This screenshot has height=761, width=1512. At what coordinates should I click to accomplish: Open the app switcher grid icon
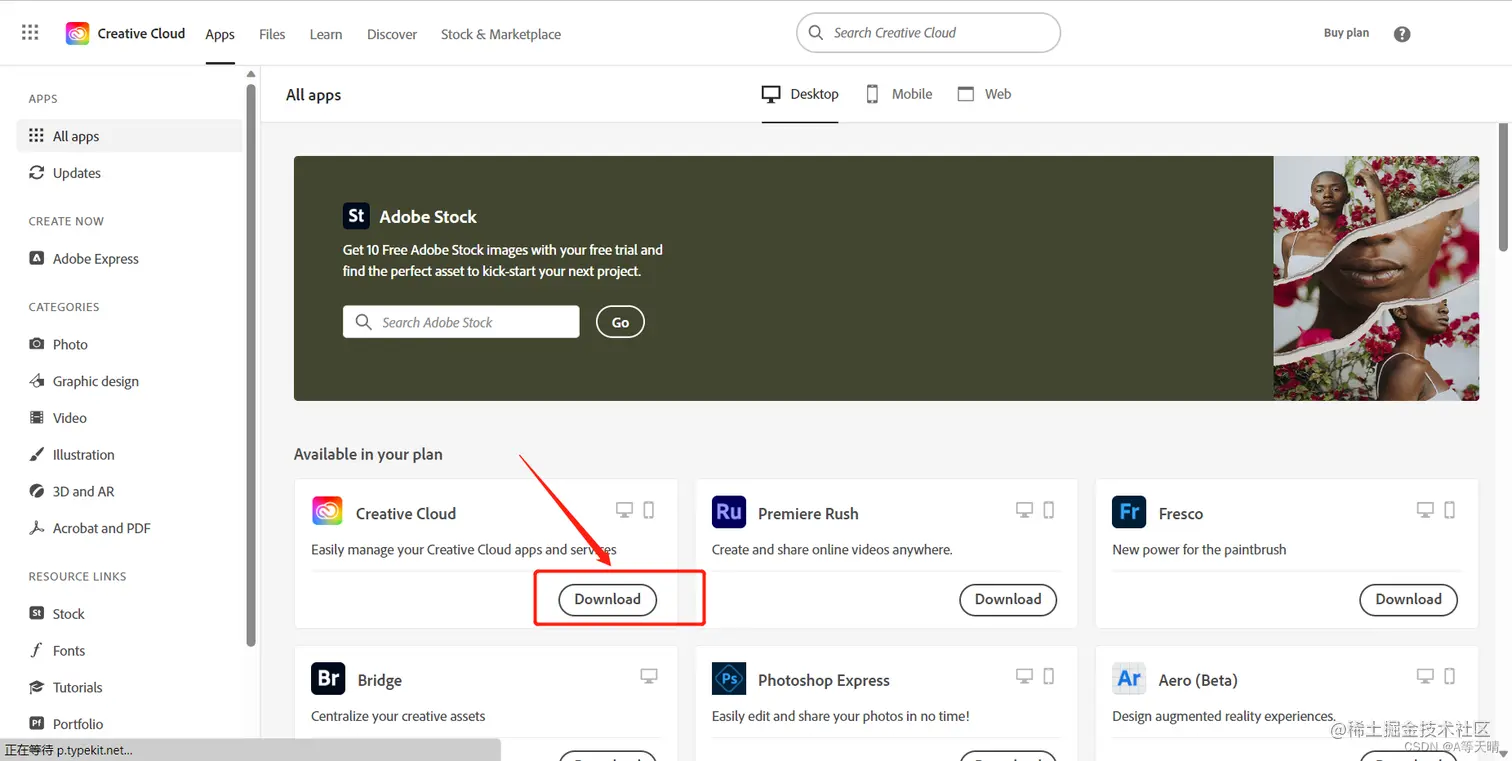[x=30, y=33]
